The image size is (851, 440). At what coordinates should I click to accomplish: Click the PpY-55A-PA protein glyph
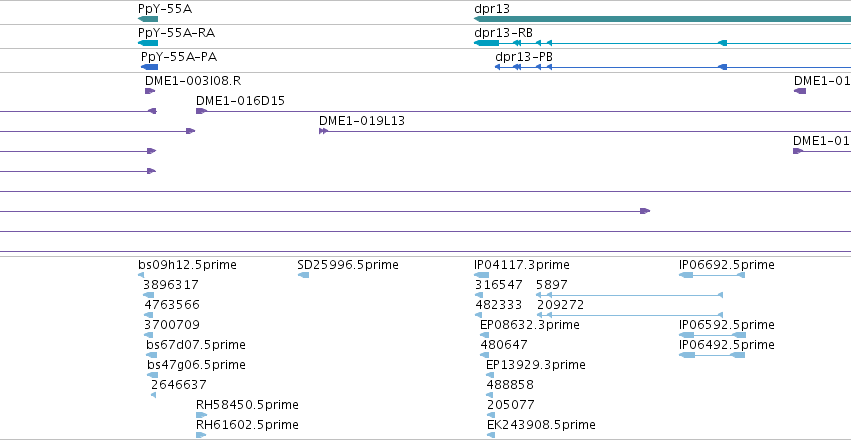point(150,67)
